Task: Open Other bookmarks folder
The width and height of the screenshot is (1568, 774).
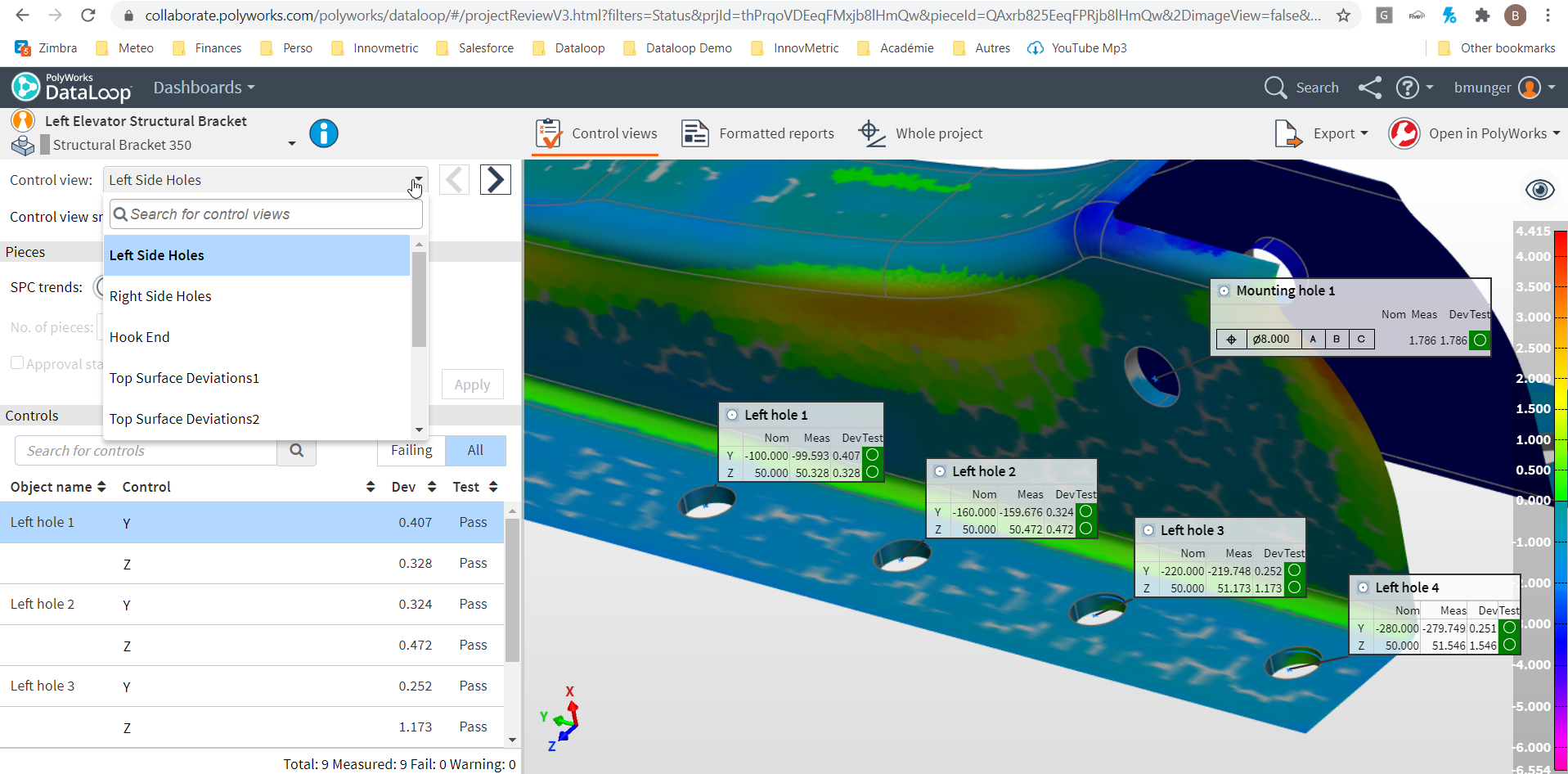Action: click(x=1497, y=48)
